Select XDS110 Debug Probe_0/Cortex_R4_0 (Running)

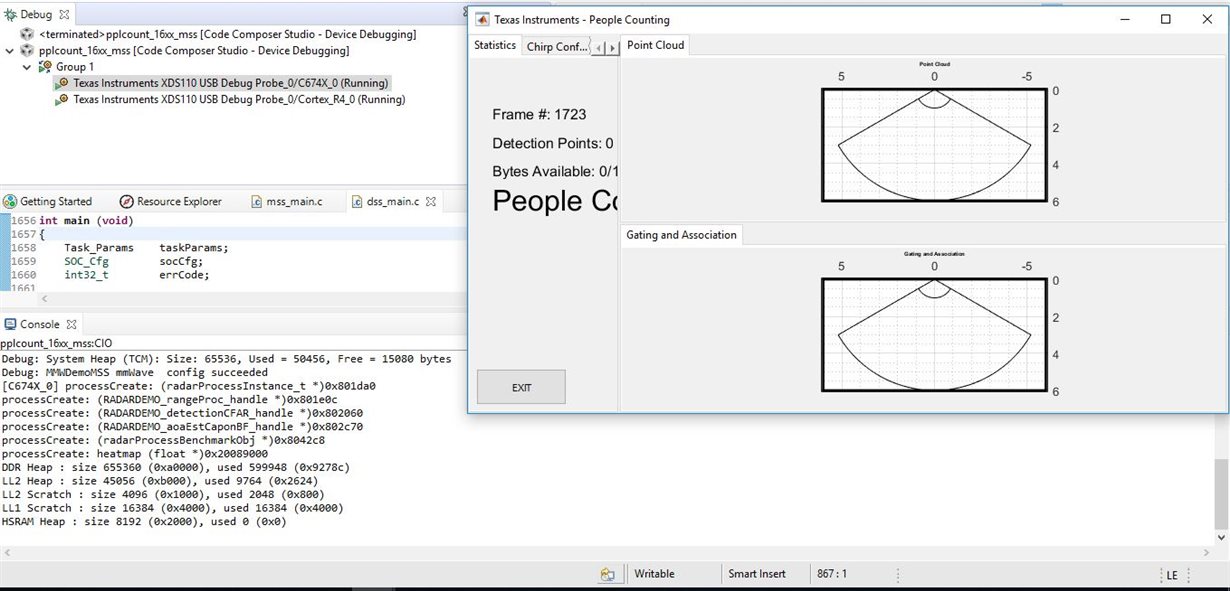[x=239, y=100]
